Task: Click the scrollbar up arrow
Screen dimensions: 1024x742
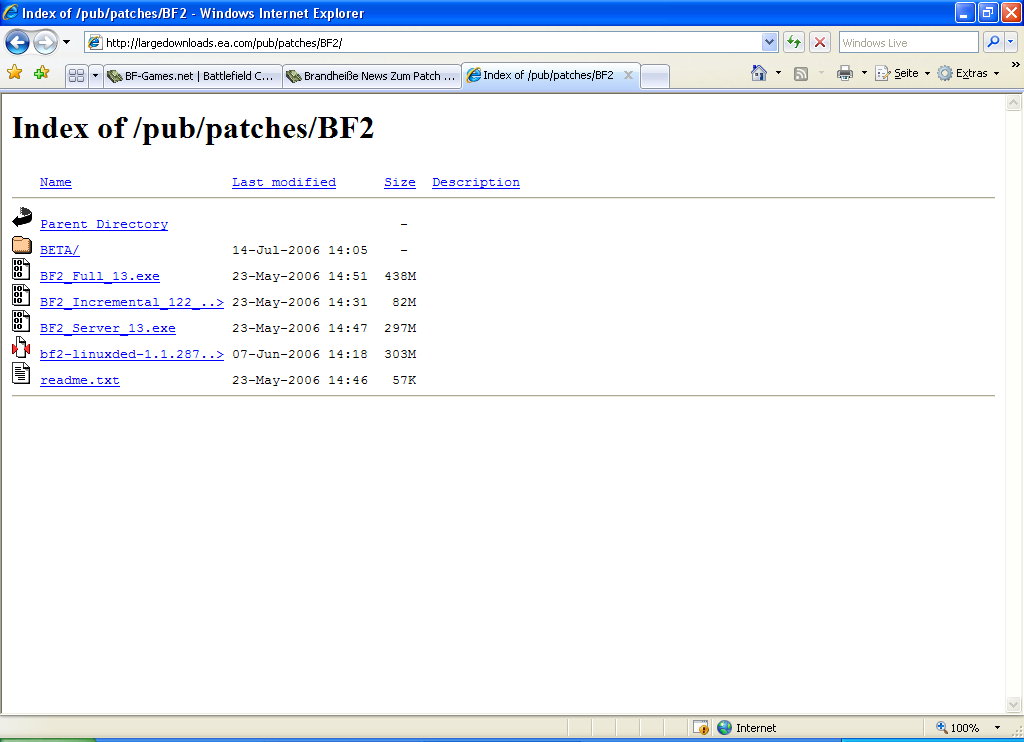Action: click(x=1014, y=102)
